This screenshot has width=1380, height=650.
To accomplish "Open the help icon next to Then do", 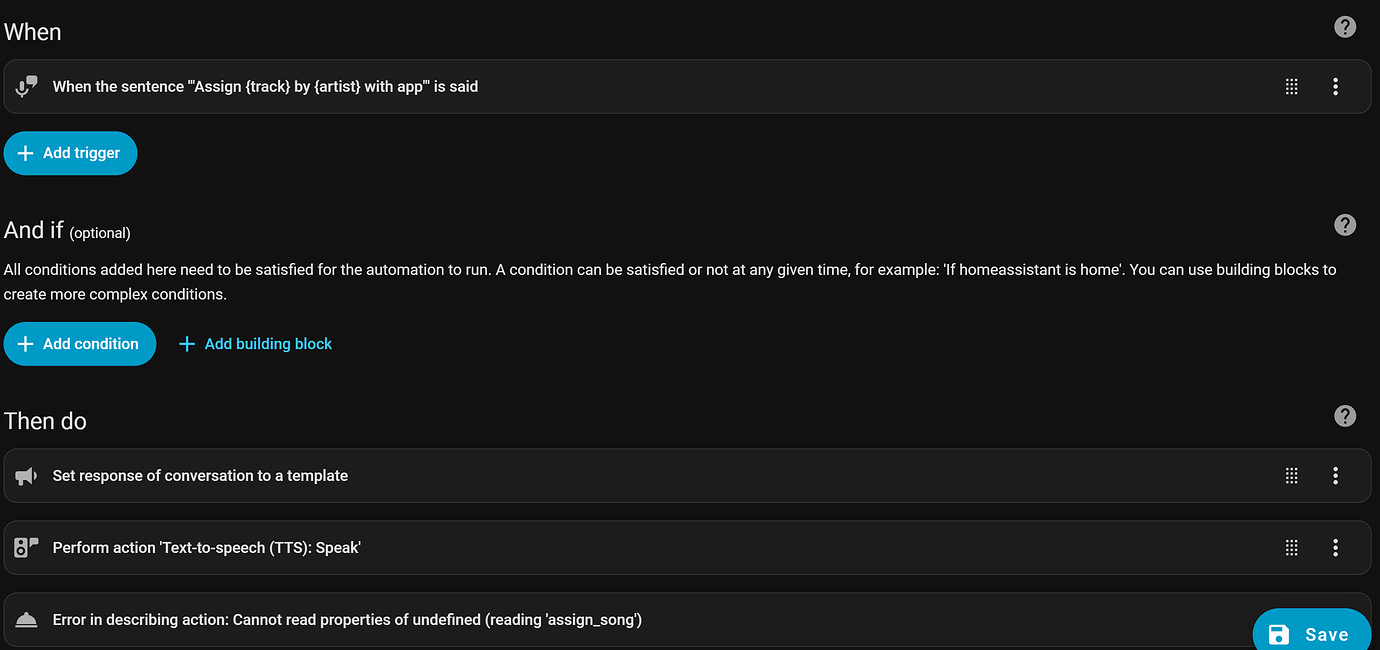I will [x=1345, y=415].
